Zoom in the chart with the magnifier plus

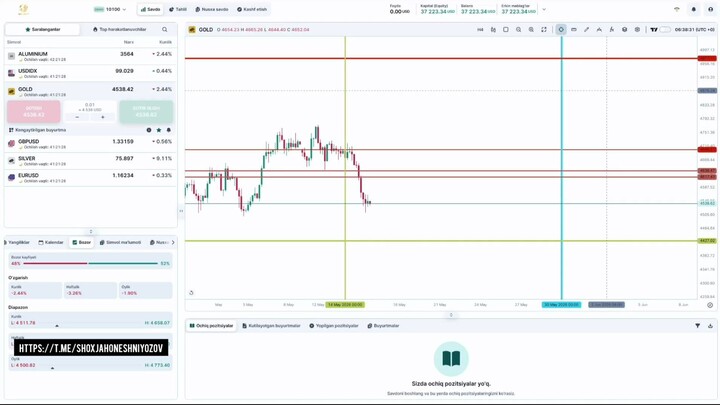coord(531,29)
